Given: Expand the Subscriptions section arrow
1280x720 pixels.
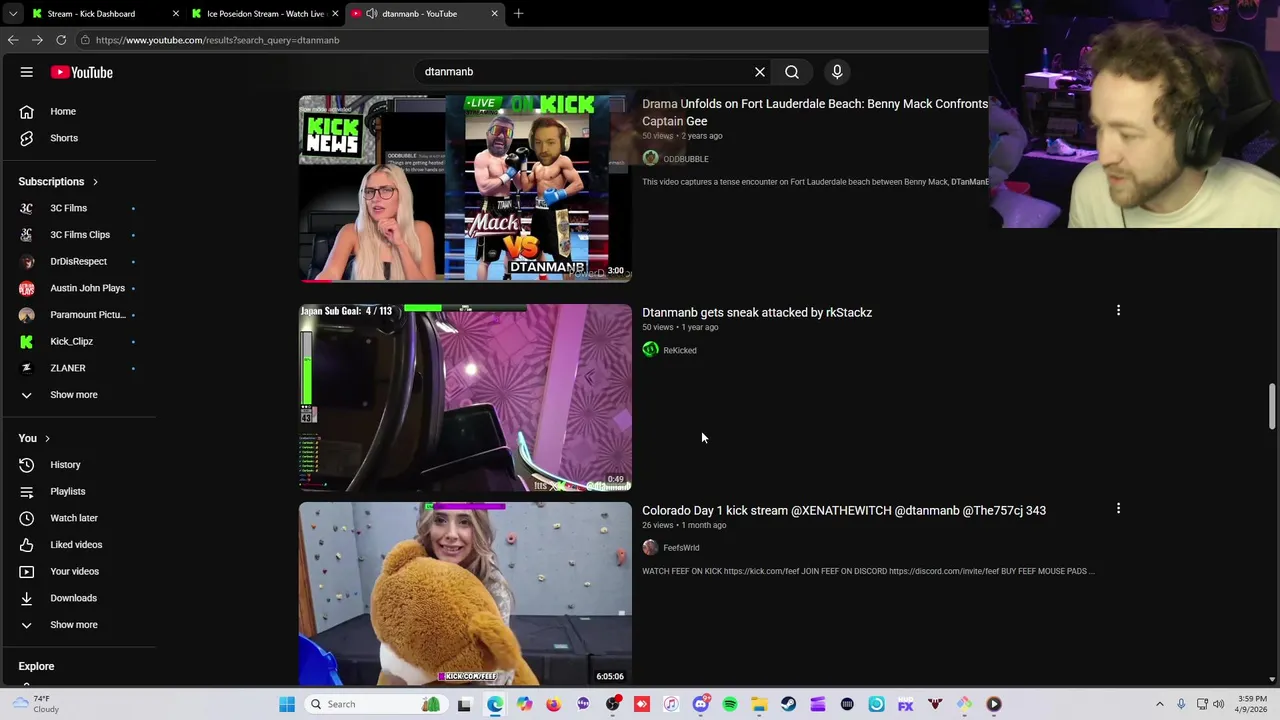Looking at the screenshot, I should pyautogui.click(x=95, y=182).
